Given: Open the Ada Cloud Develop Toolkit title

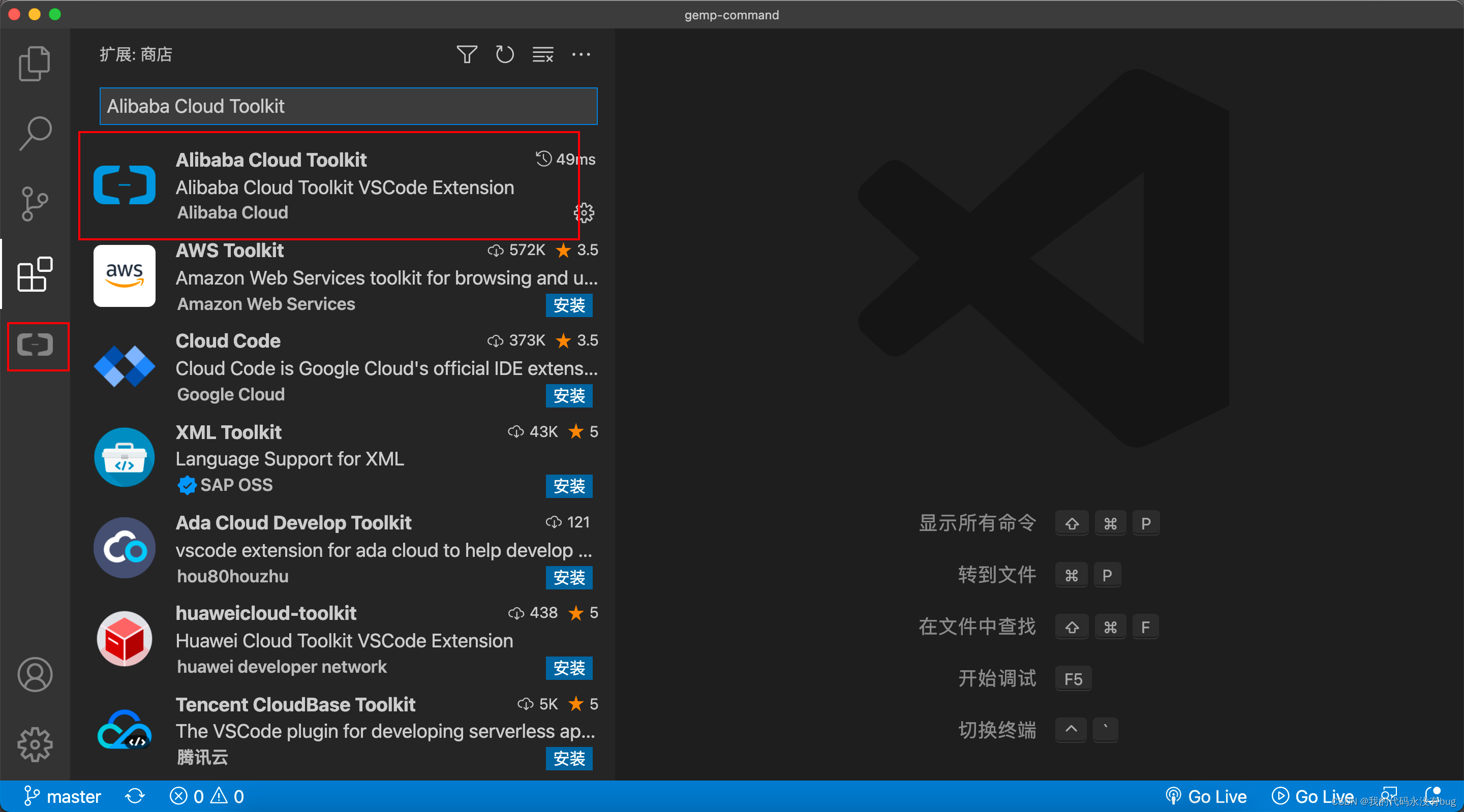Looking at the screenshot, I should point(293,523).
